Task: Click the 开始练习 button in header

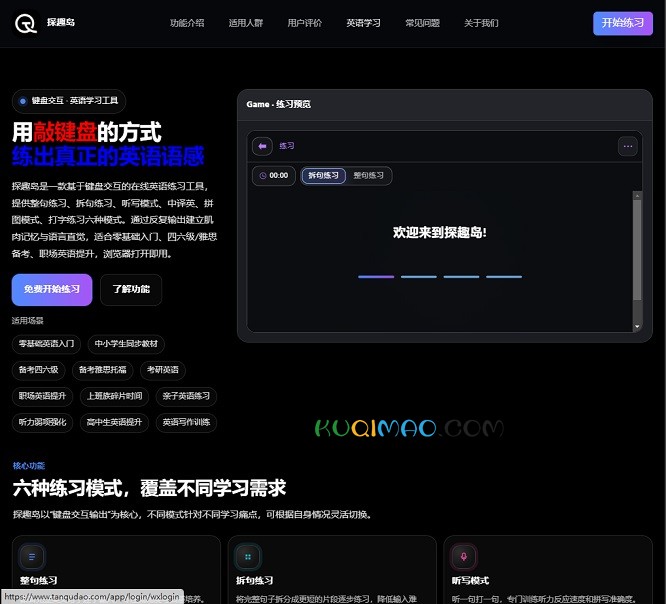Action: [623, 23]
